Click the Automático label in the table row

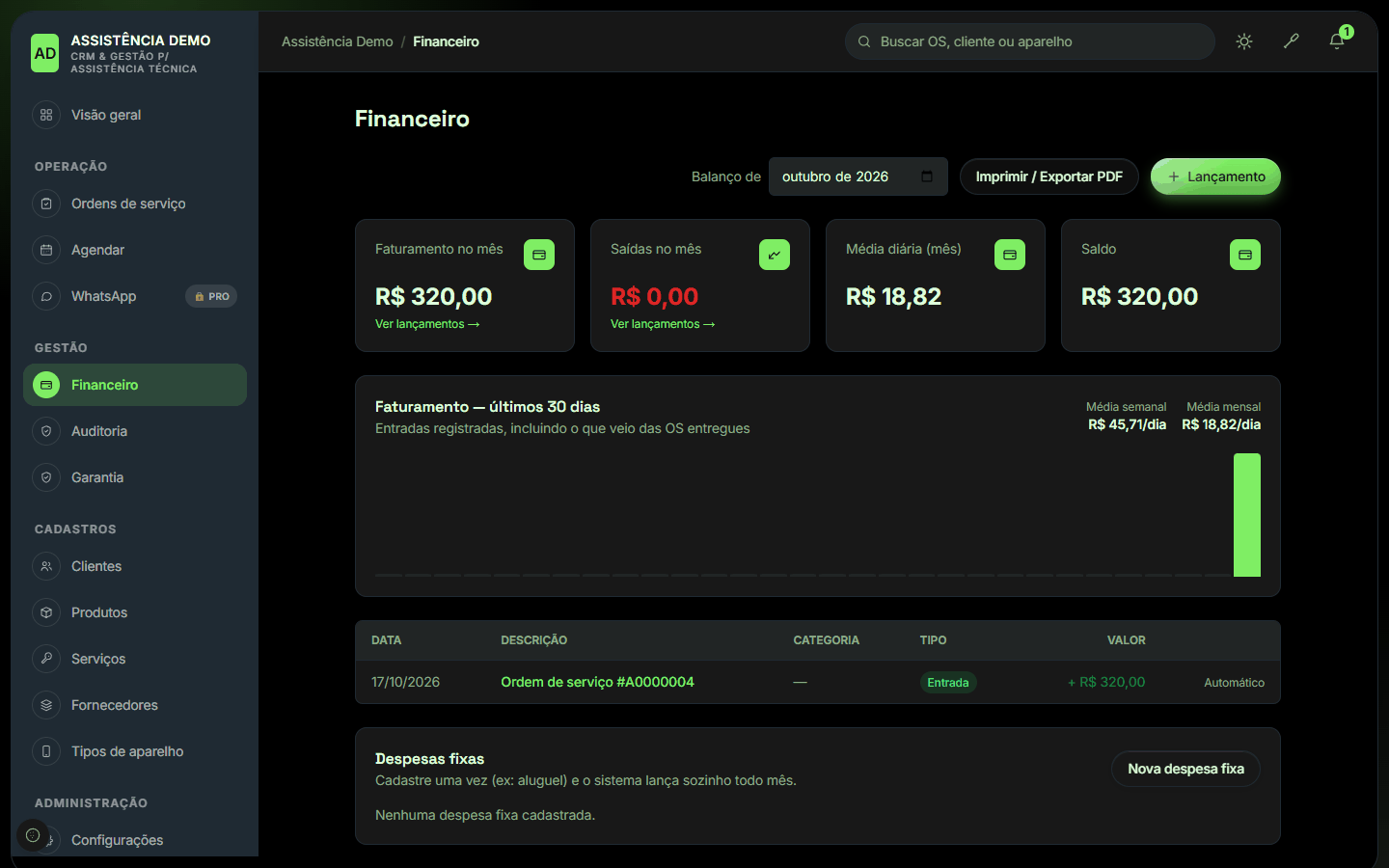[x=1234, y=683]
